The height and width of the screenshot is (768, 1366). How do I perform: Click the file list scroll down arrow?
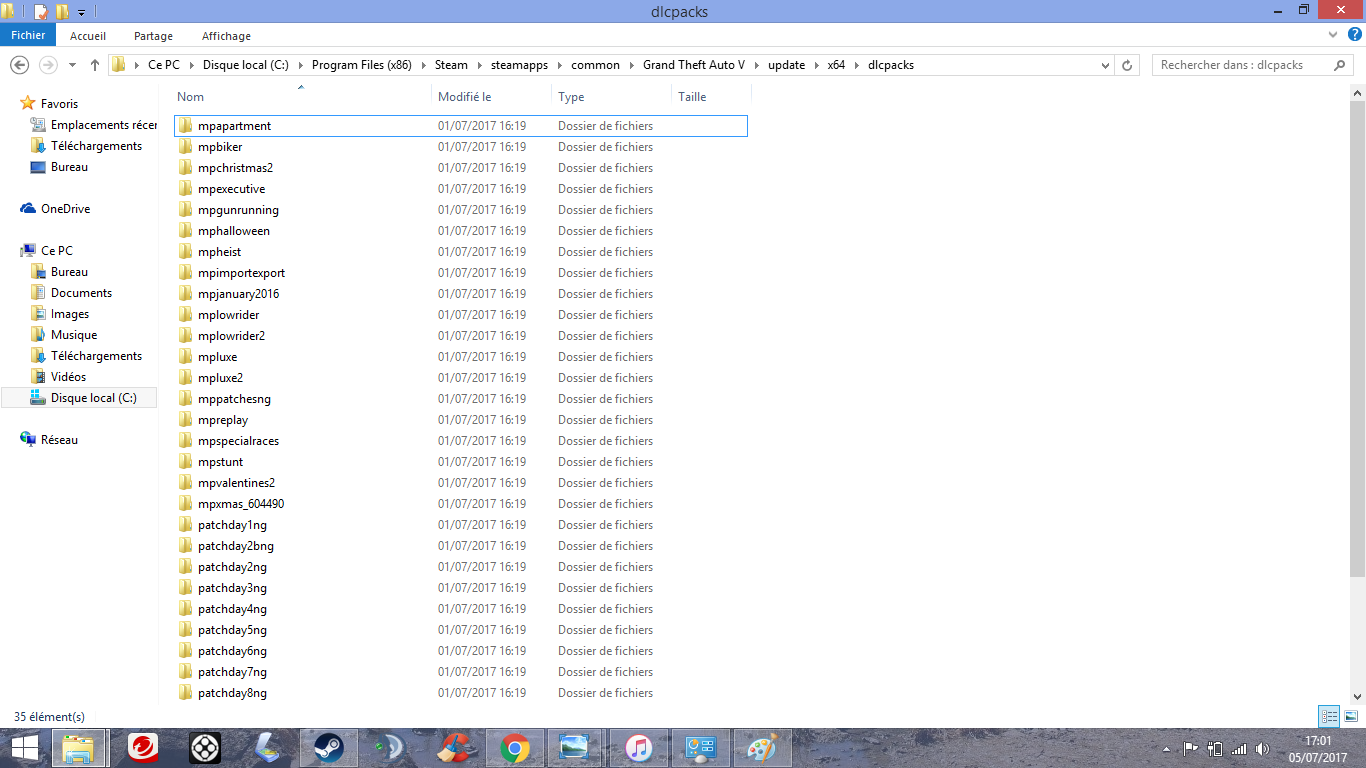tap(1358, 697)
